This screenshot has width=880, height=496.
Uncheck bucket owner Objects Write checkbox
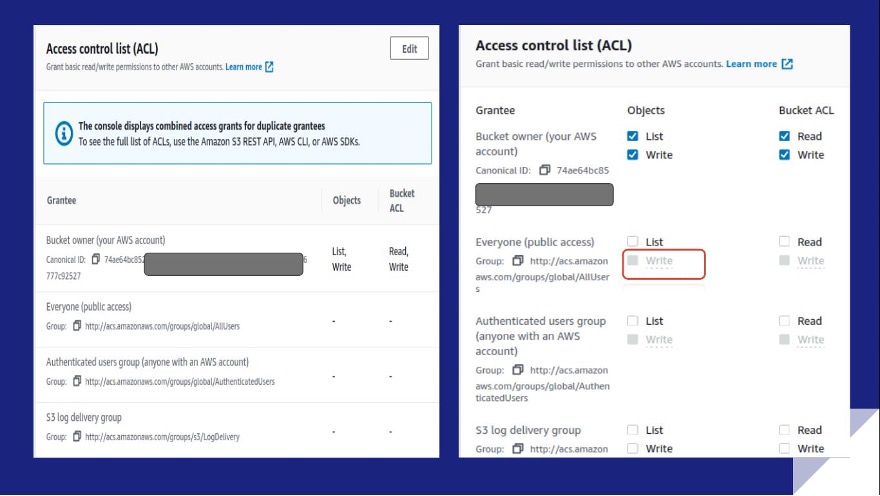pyautogui.click(x=633, y=155)
